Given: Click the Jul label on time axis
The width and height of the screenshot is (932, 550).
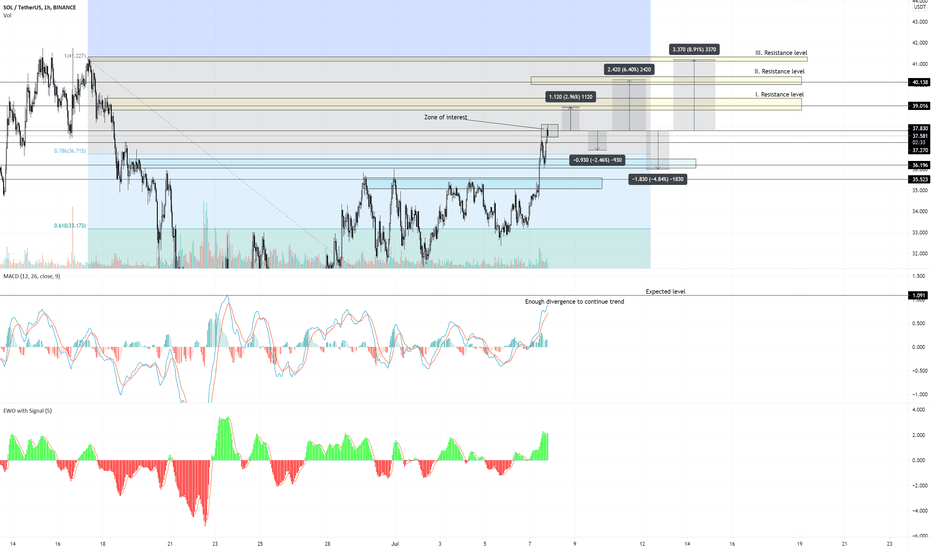Looking at the screenshot, I should coord(395,544).
